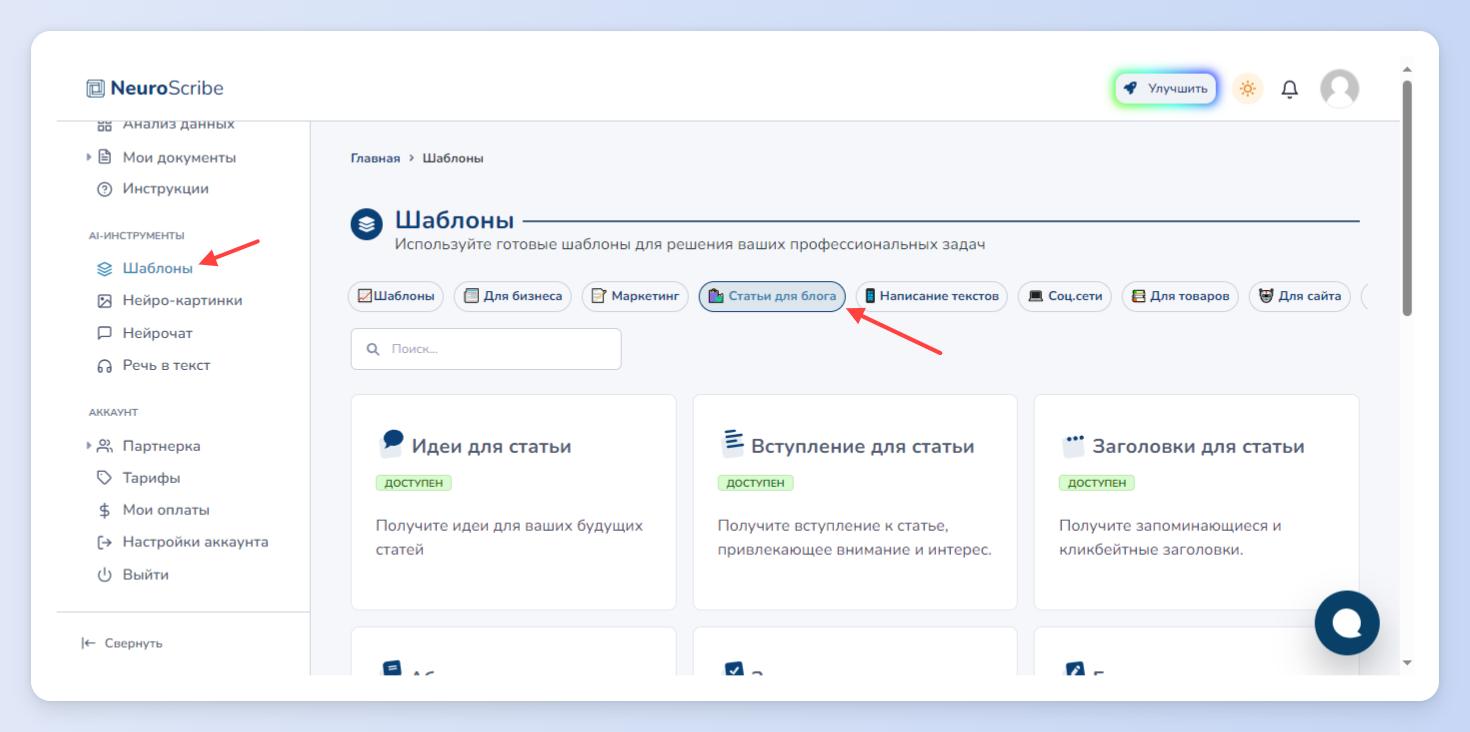The height and width of the screenshot is (732, 1470).
Task: Click the Заголовки для статьи dots icon
Action: 1074,444
